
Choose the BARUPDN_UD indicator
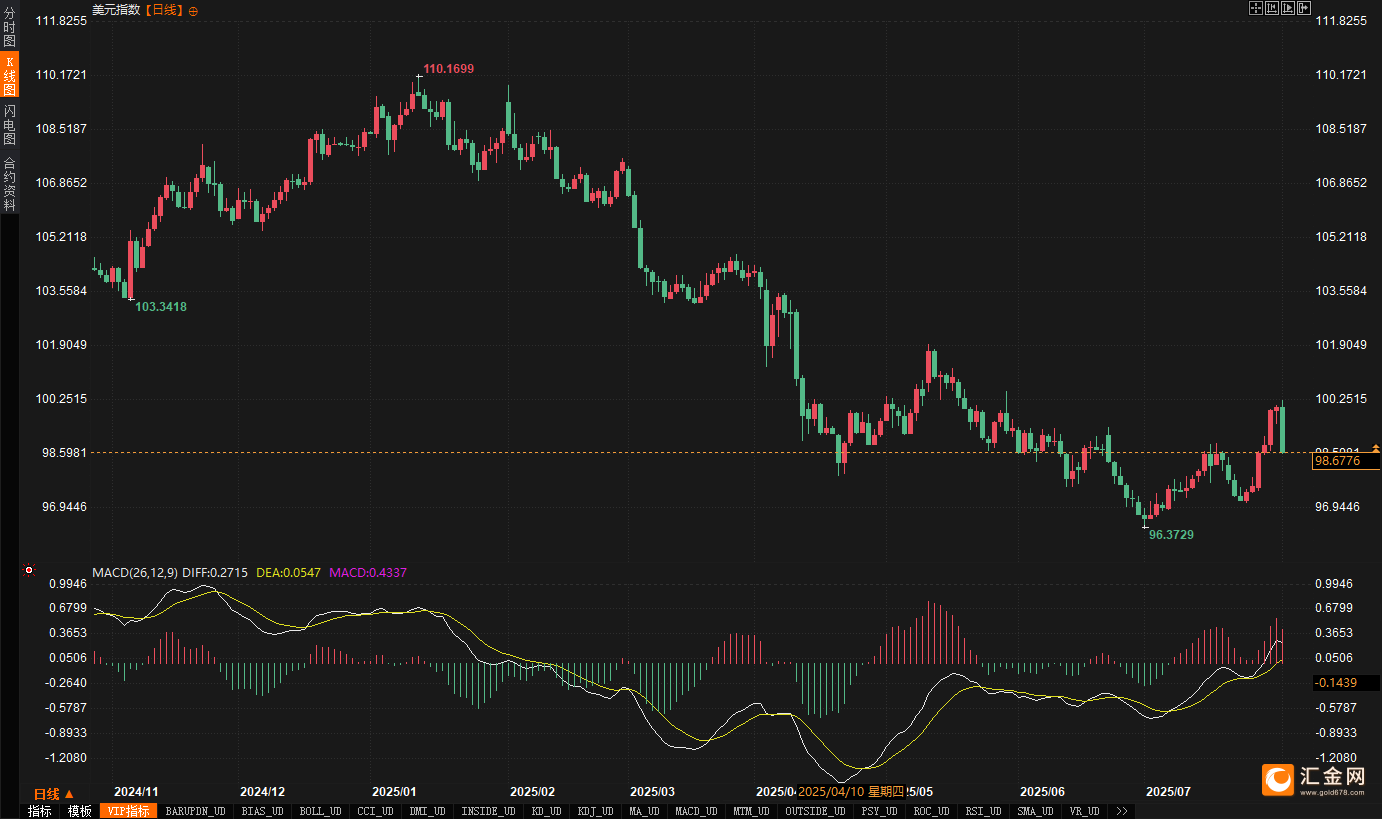coord(195,811)
